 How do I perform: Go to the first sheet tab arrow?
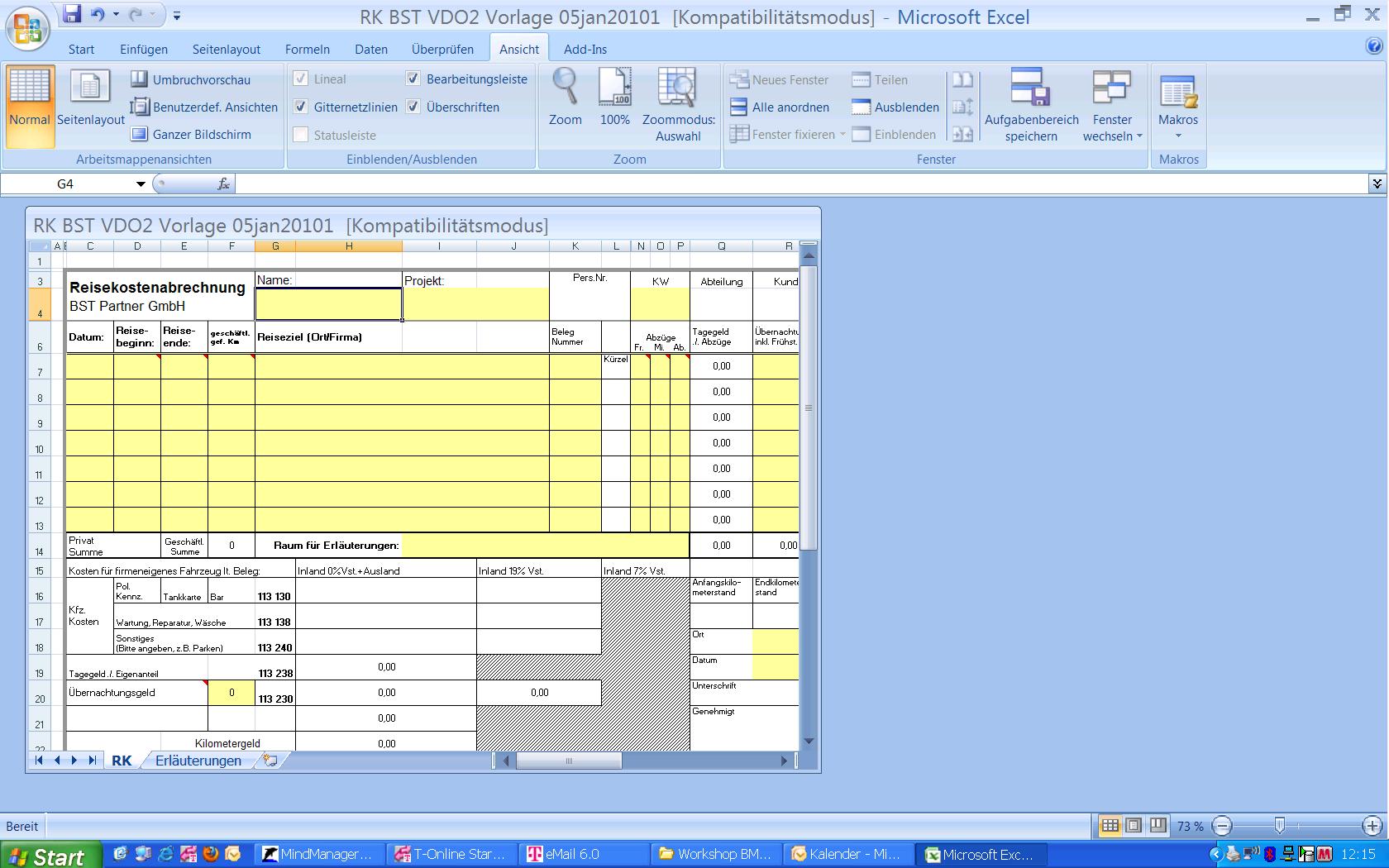tap(39, 761)
